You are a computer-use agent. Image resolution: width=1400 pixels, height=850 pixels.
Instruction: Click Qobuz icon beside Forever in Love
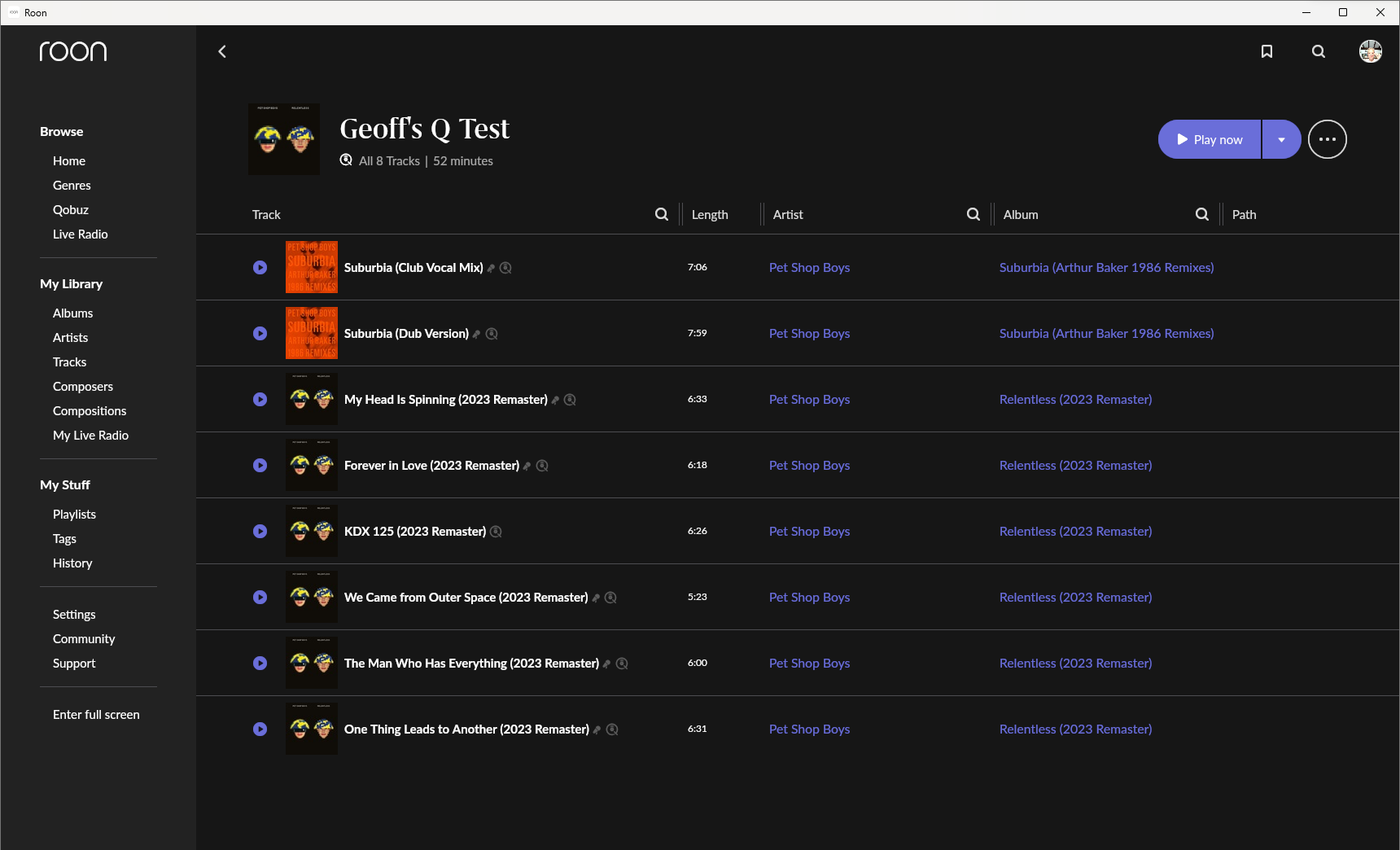coord(542,466)
